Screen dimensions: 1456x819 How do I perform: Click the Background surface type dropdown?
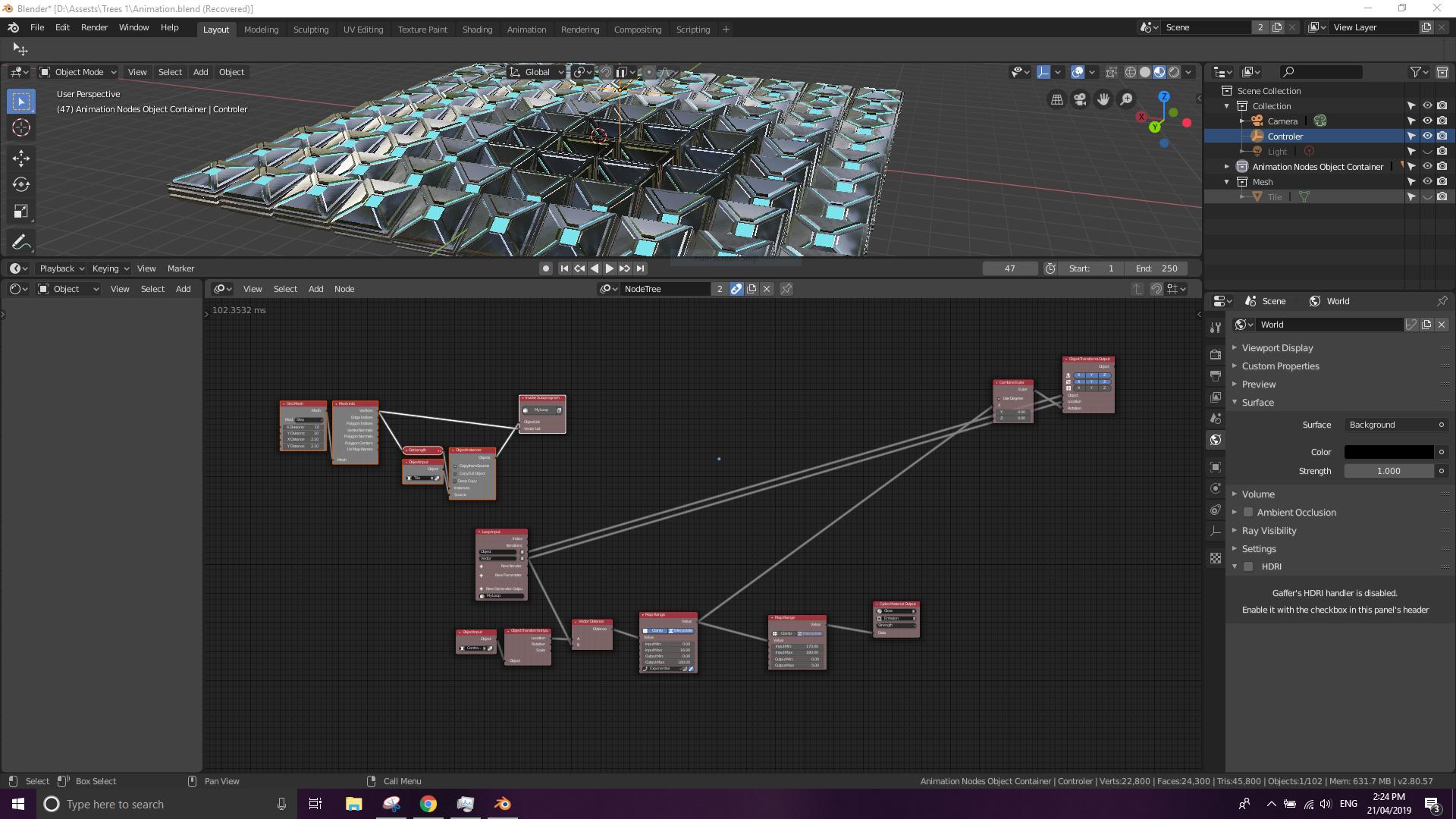click(x=1391, y=424)
